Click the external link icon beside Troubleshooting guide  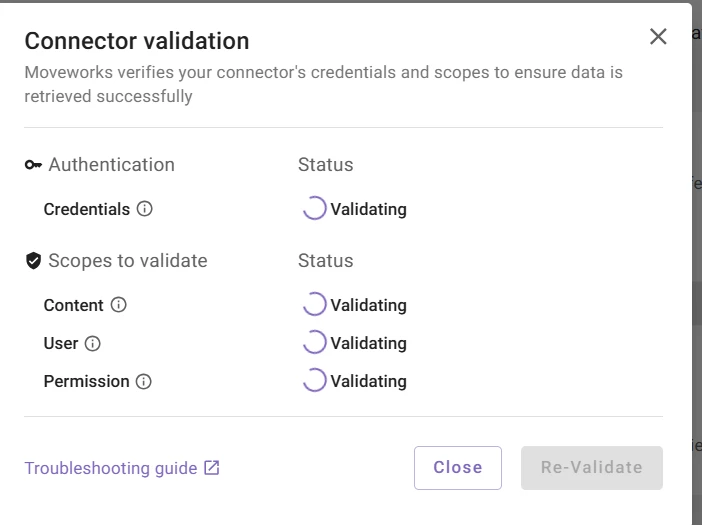tap(212, 468)
